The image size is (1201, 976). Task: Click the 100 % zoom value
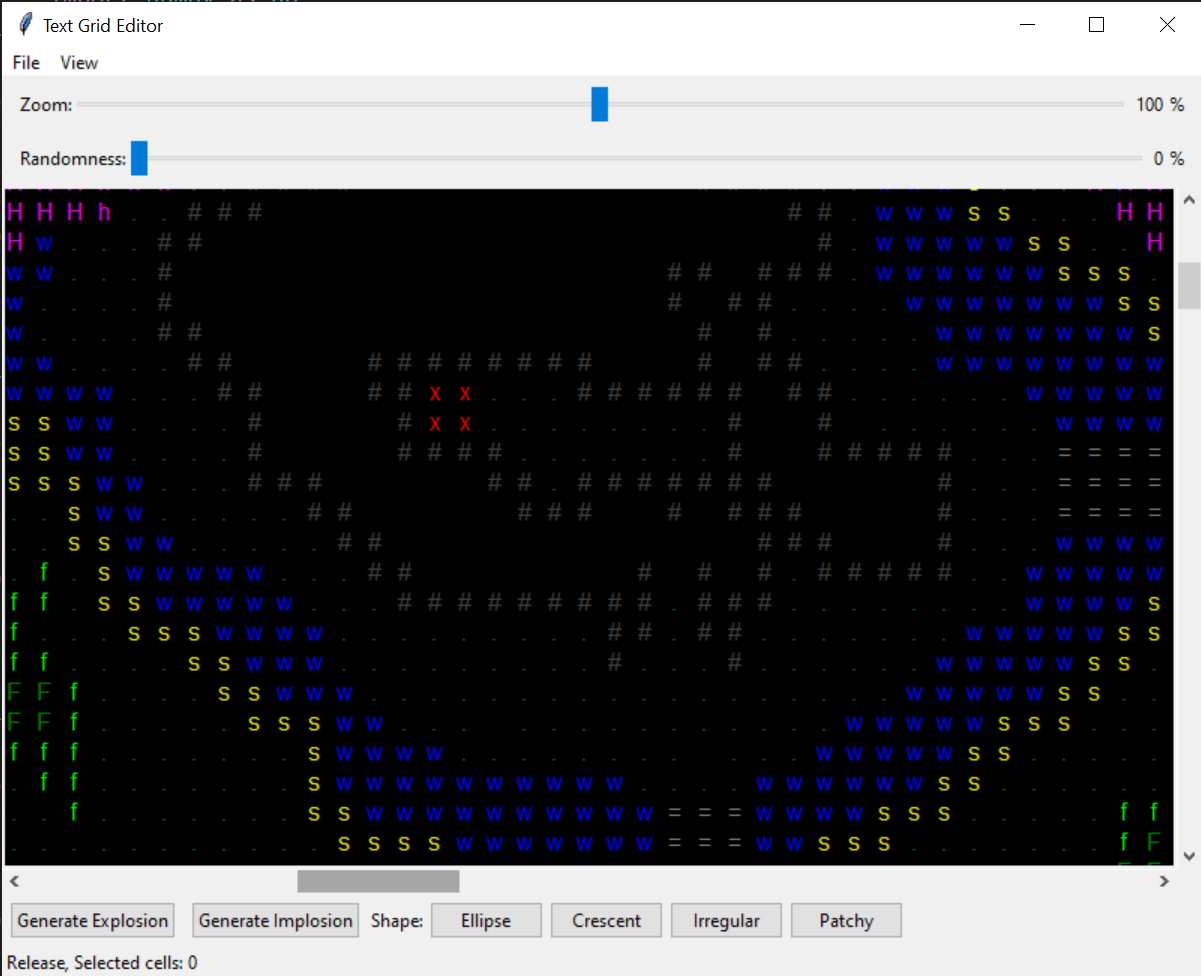click(x=1160, y=104)
